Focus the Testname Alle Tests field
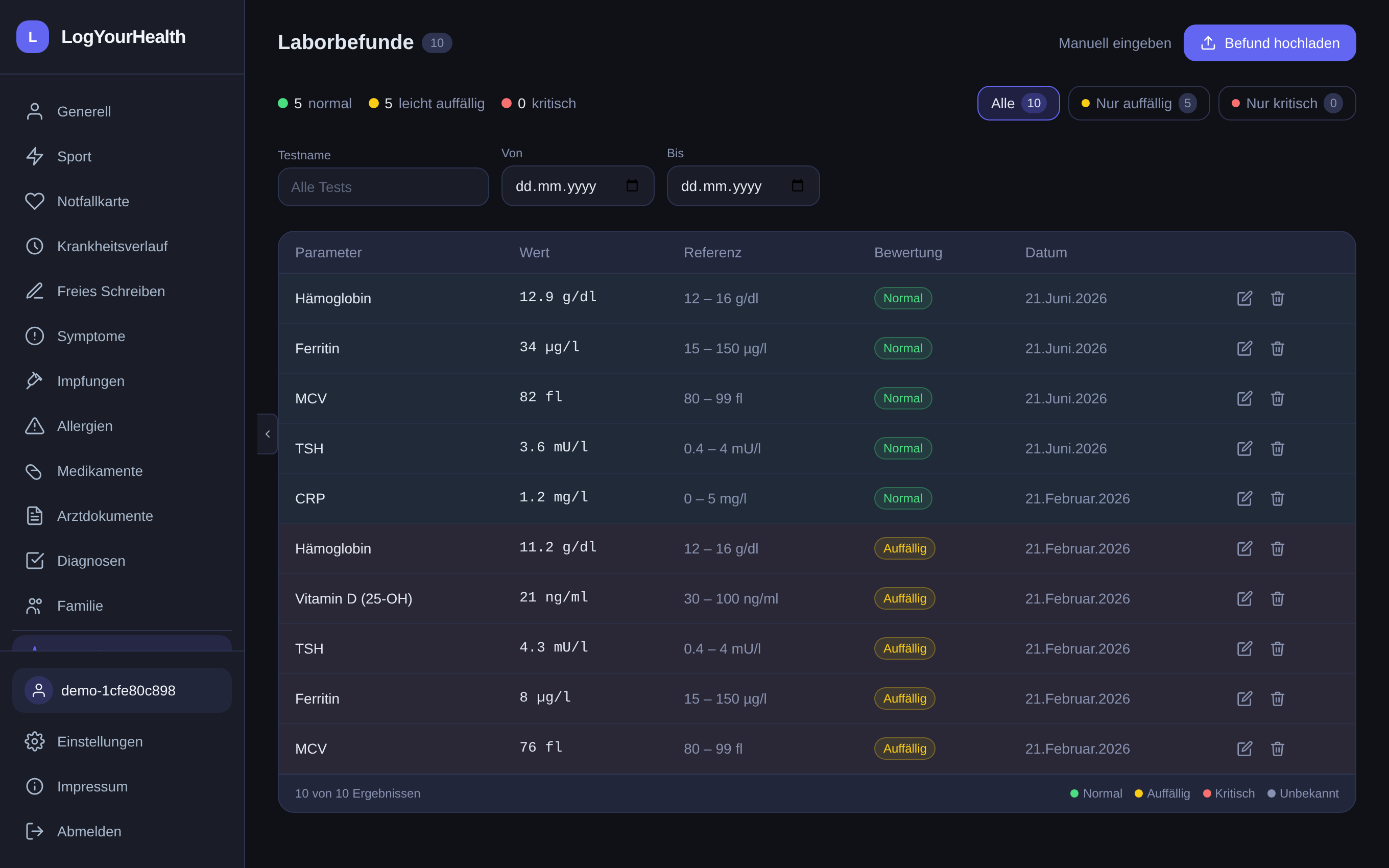Image resolution: width=1389 pixels, height=868 pixels. [x=384, y=186]
